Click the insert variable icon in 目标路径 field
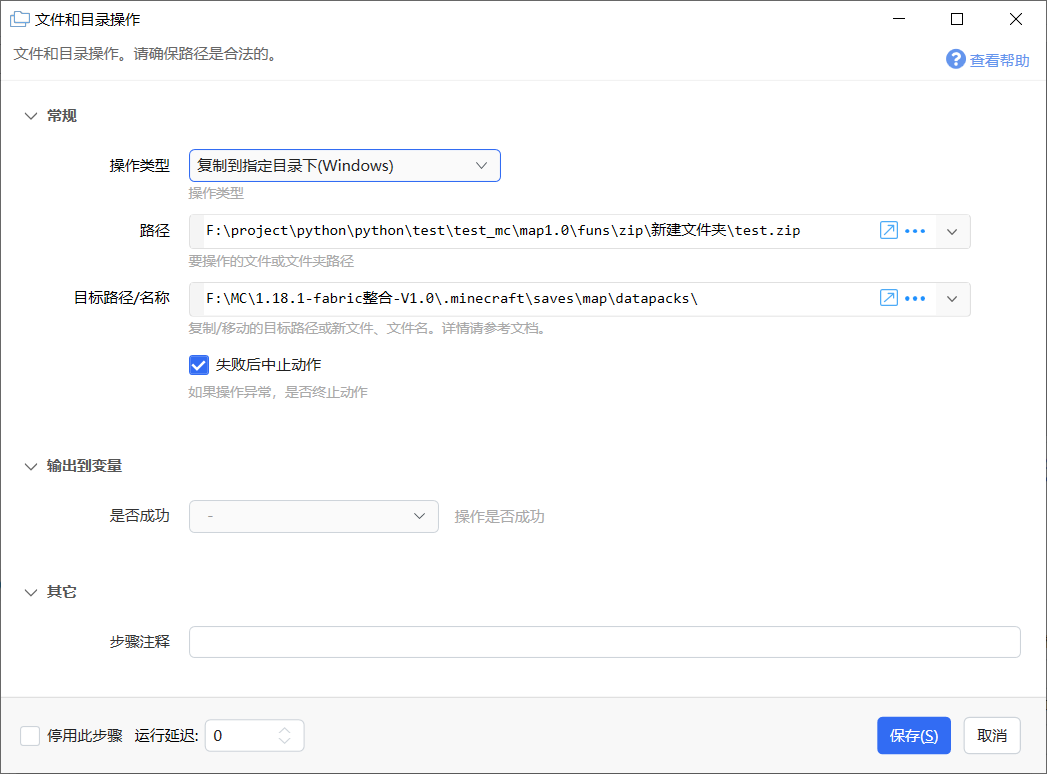Screen dimensions: 1047x774 pyautogui.click(x=889, y=298)
